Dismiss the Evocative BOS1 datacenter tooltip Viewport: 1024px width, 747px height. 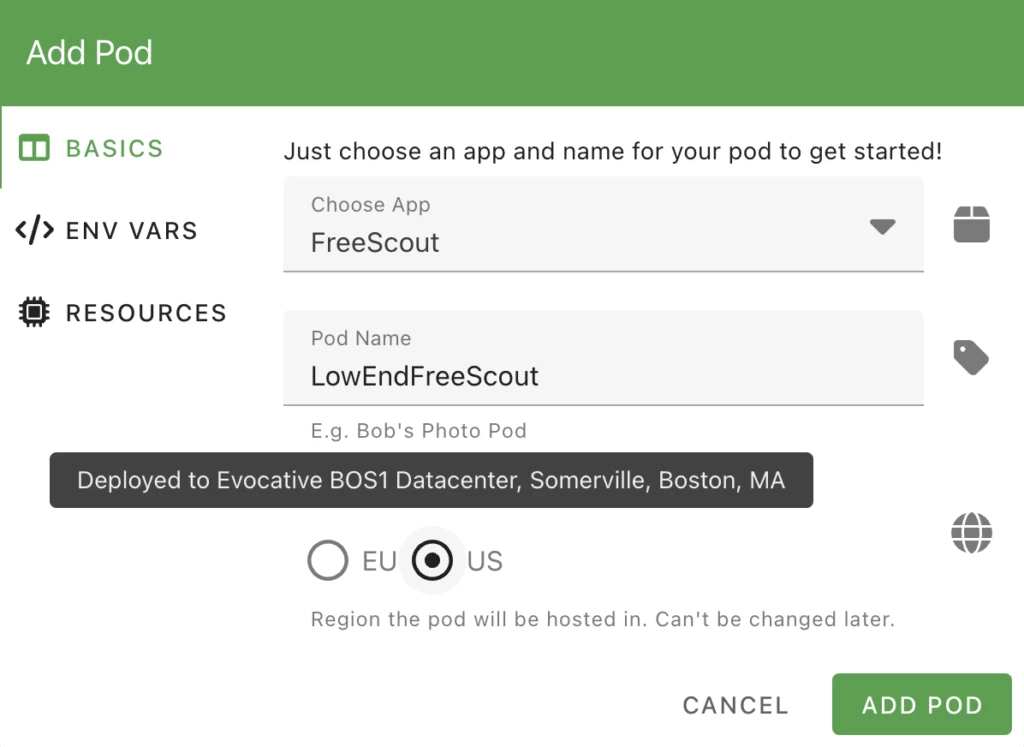(432, 480)
